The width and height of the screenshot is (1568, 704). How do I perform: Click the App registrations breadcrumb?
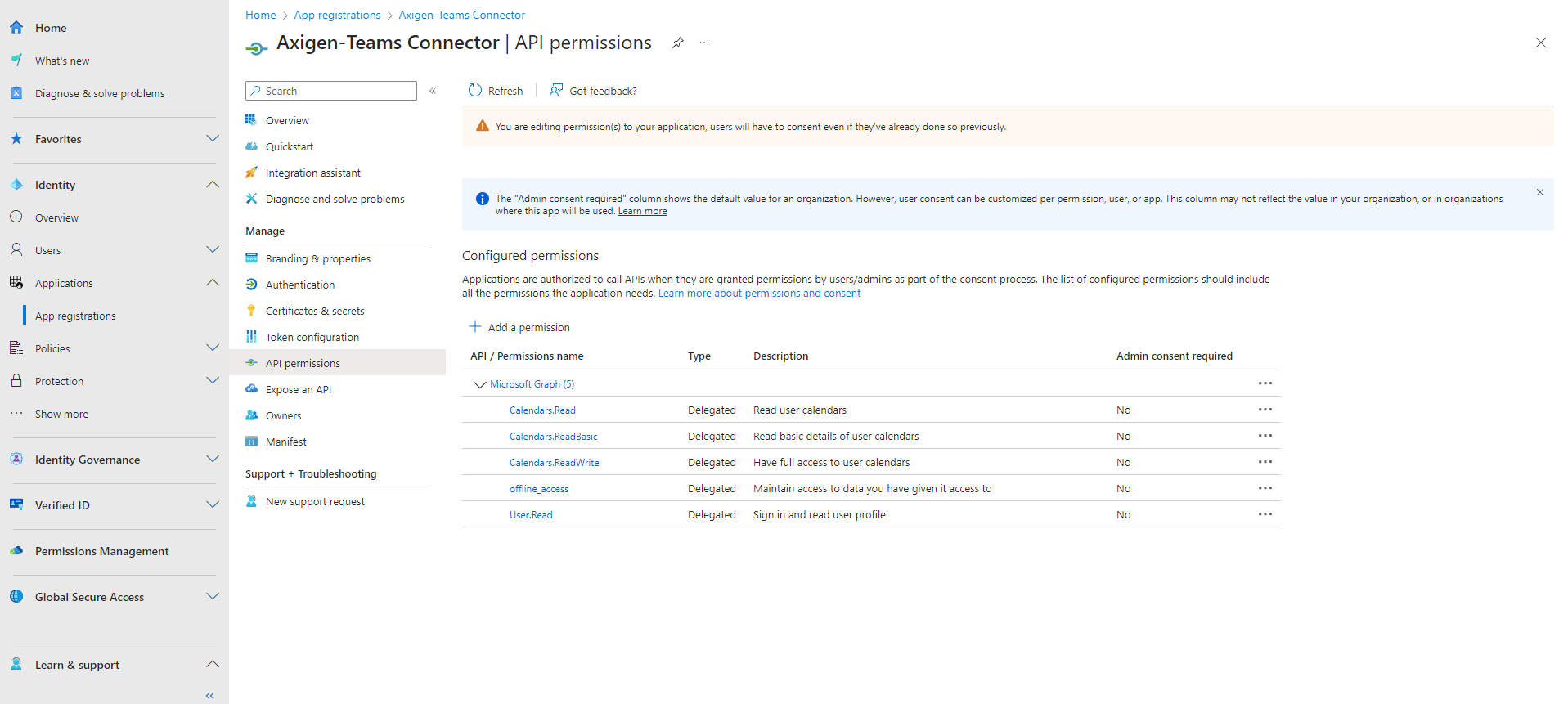tap(337, 15)
